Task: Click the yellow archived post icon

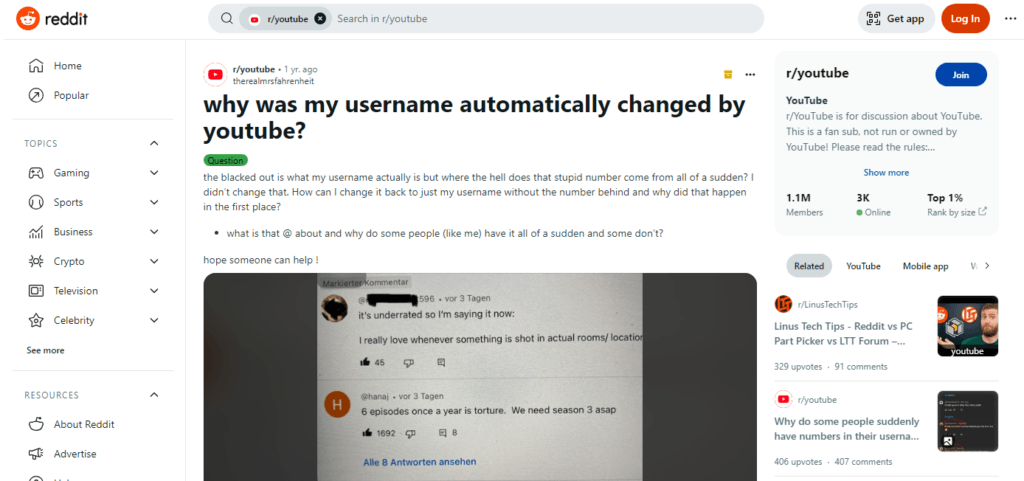Action: pos(728,74)
